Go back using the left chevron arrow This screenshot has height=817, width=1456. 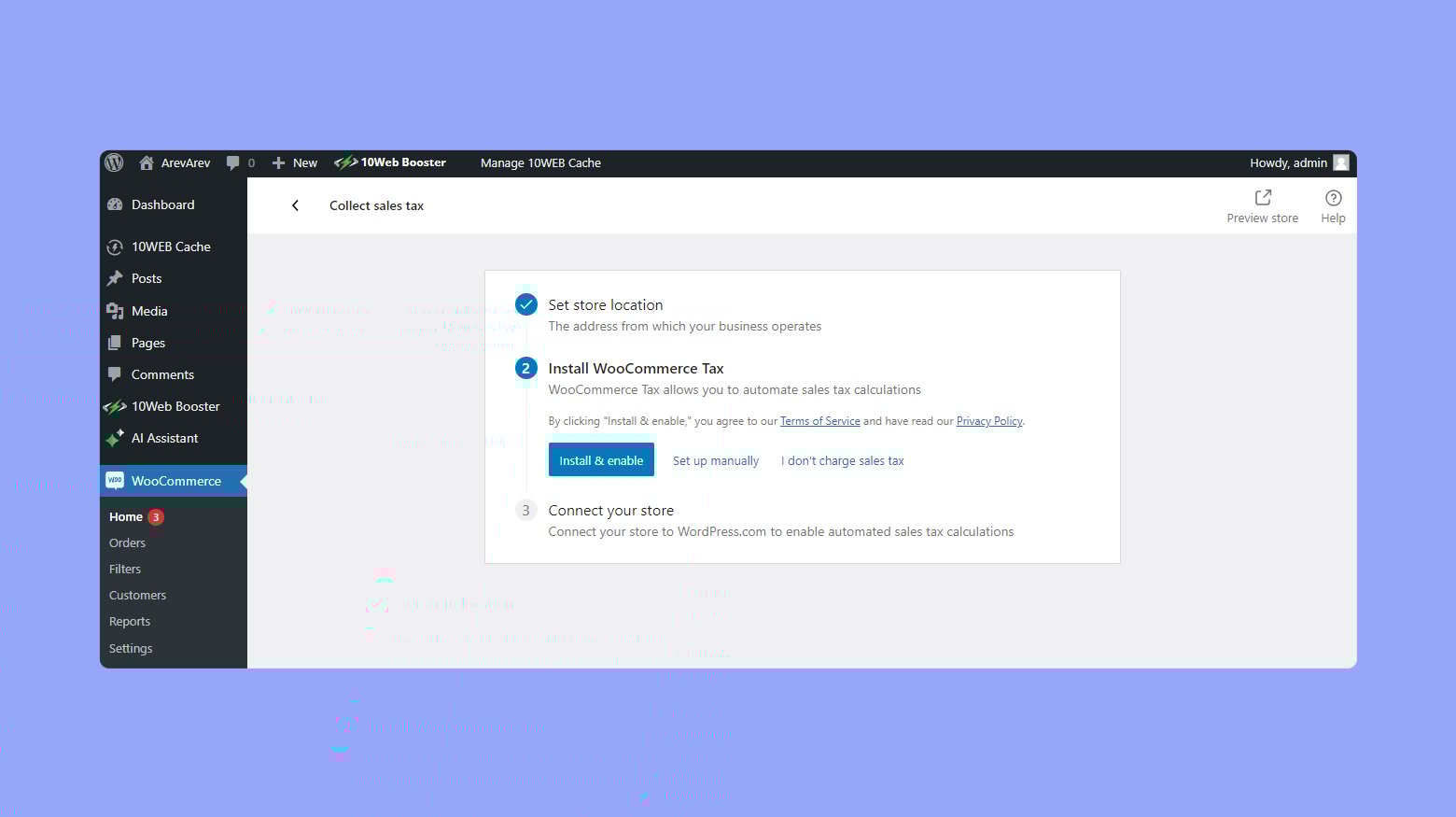[295, 205]
